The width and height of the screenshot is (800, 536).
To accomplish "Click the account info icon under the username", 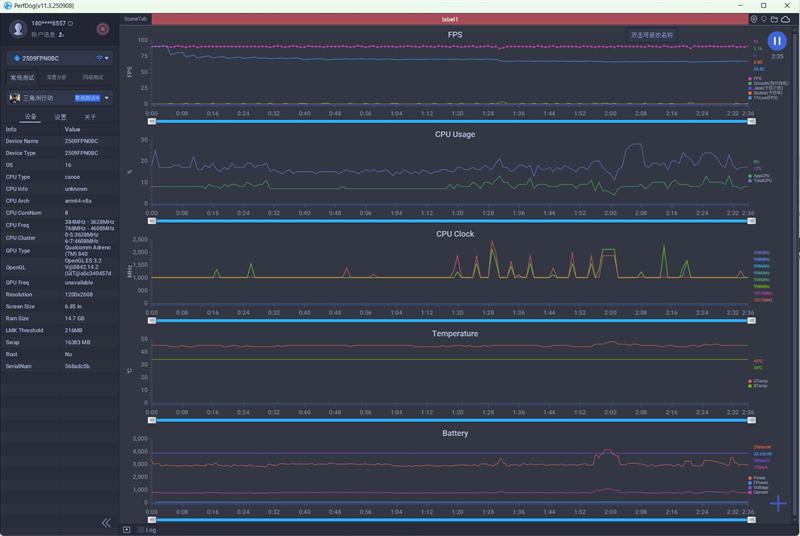I will coord(62,34).
